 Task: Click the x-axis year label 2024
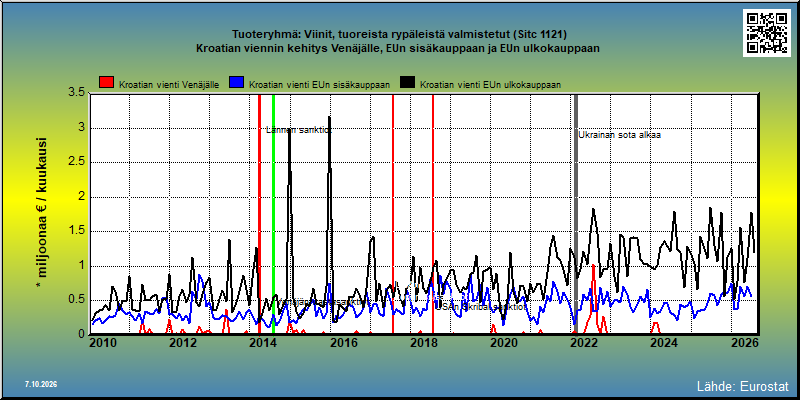[662, 343]
